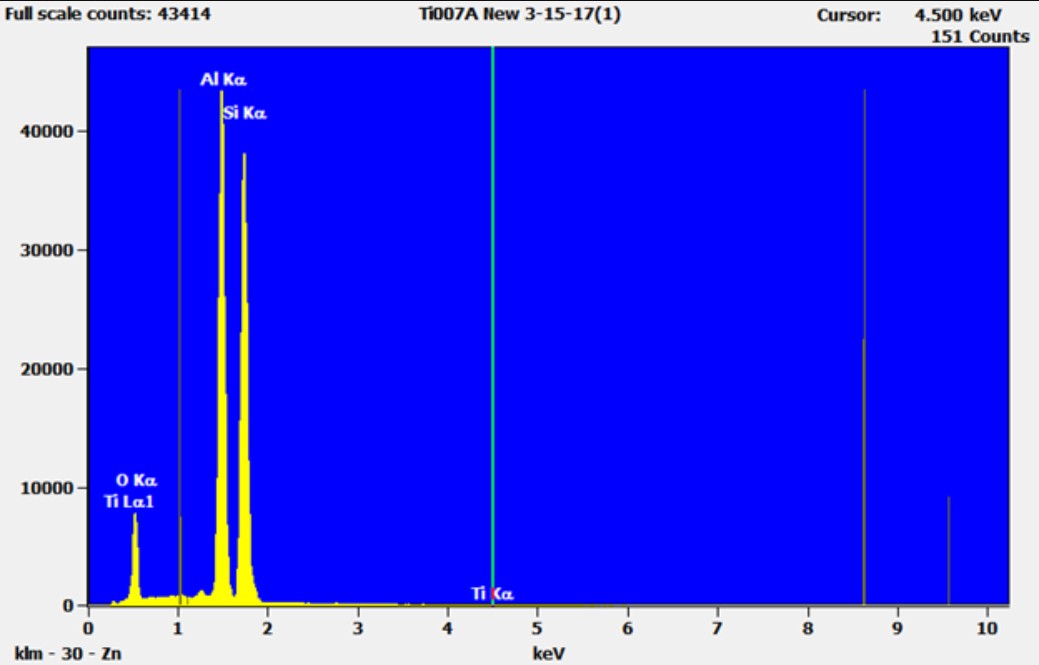Click the 10 keV x-axis tick label
The height and width of the screenshot is (665, 1039).
click(x=987, y=628)
